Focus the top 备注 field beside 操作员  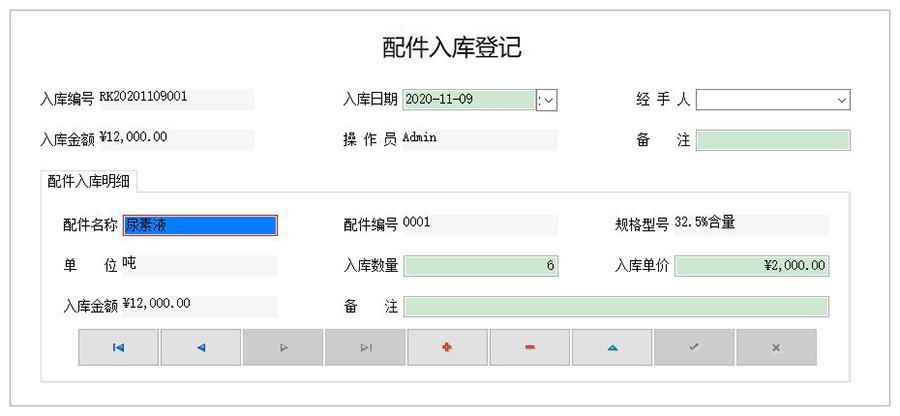772,140
